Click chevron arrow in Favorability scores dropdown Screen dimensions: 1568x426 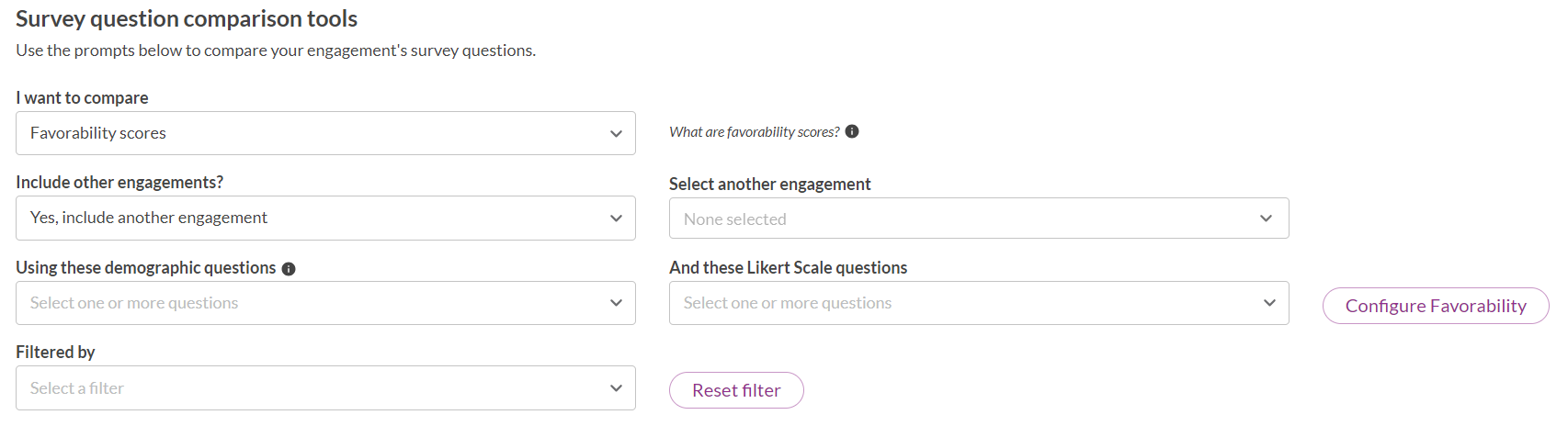coord(616,134)
